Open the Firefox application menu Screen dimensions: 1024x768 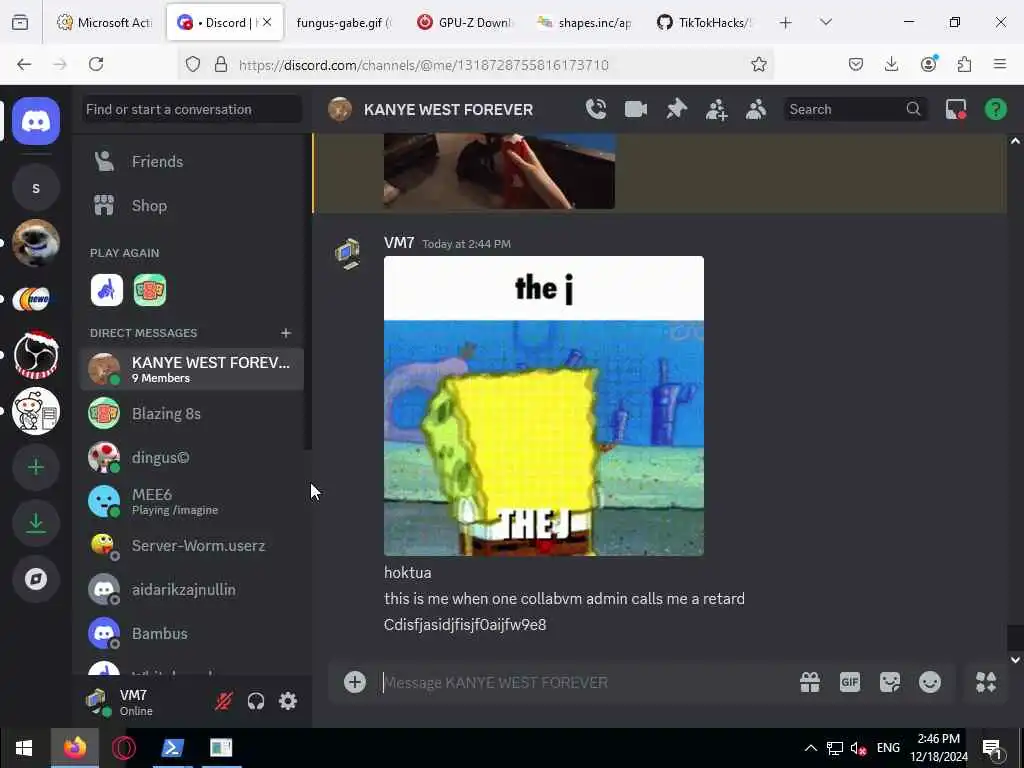tap(999, 64)
